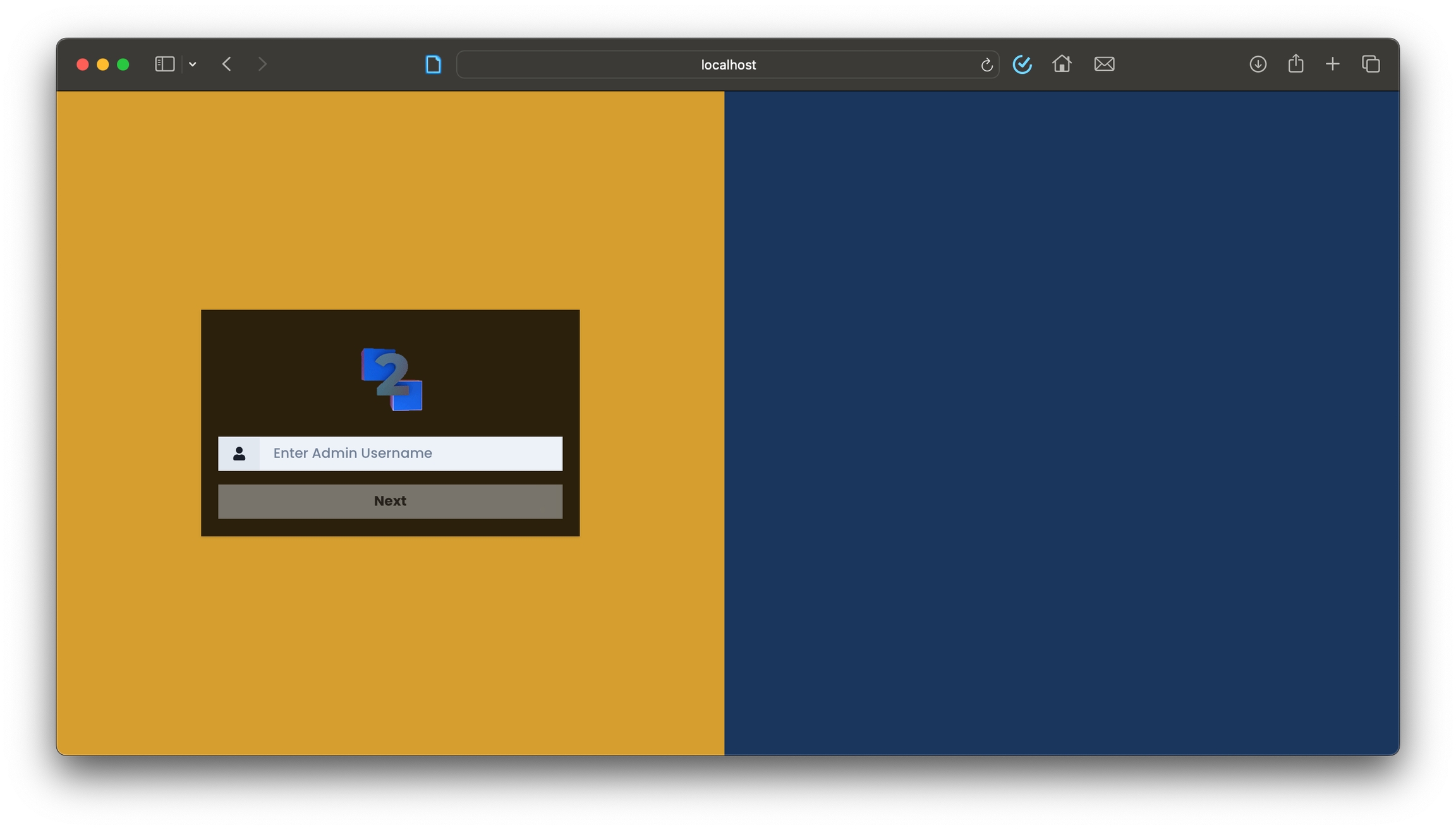The height and width of the screenshot is (830, 1456).
Task: Maximize the window with green button
Action: pyautogui.click(x=123, y=64)
